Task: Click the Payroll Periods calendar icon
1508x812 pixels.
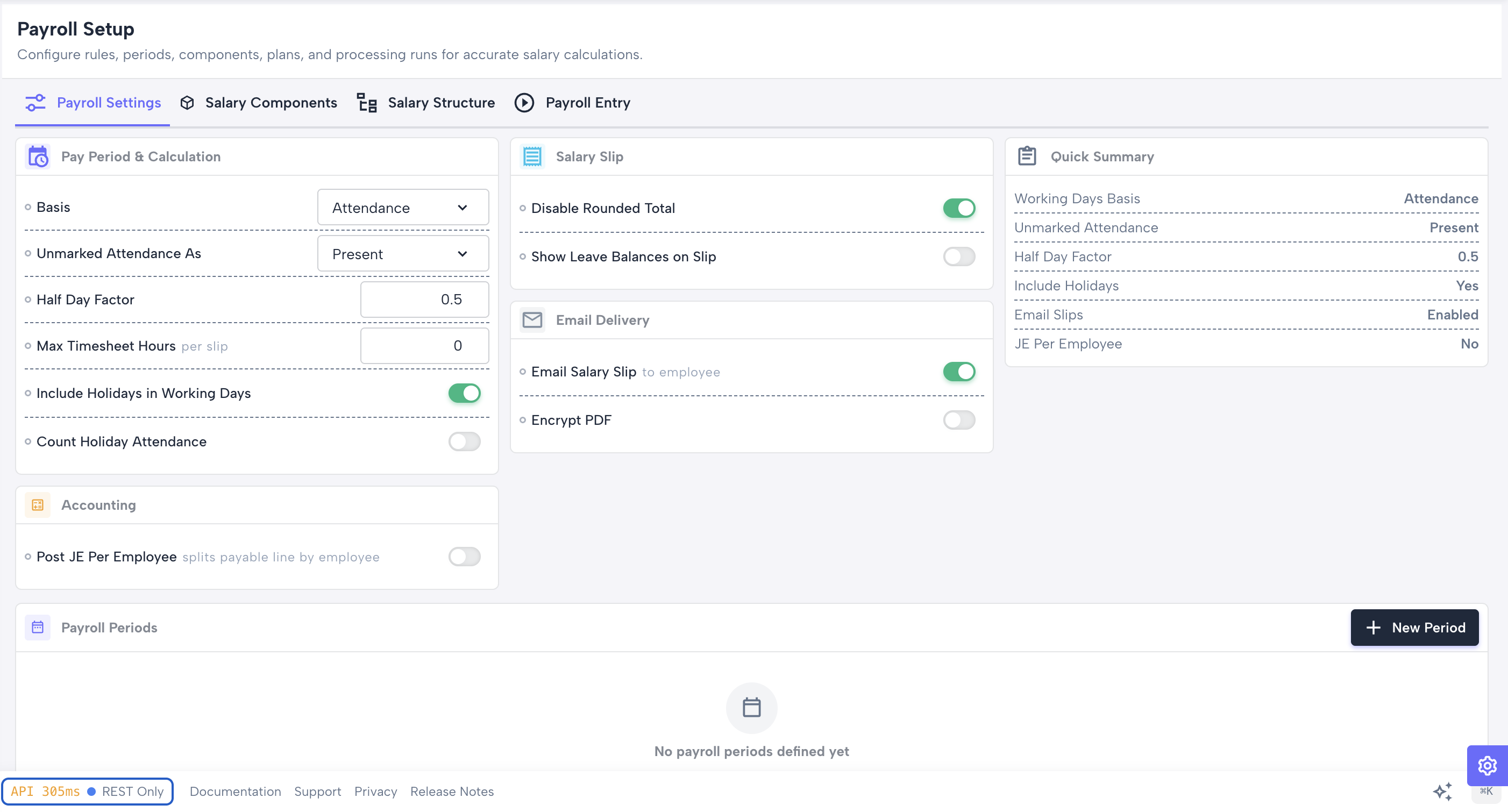Action: pos(38,627)
